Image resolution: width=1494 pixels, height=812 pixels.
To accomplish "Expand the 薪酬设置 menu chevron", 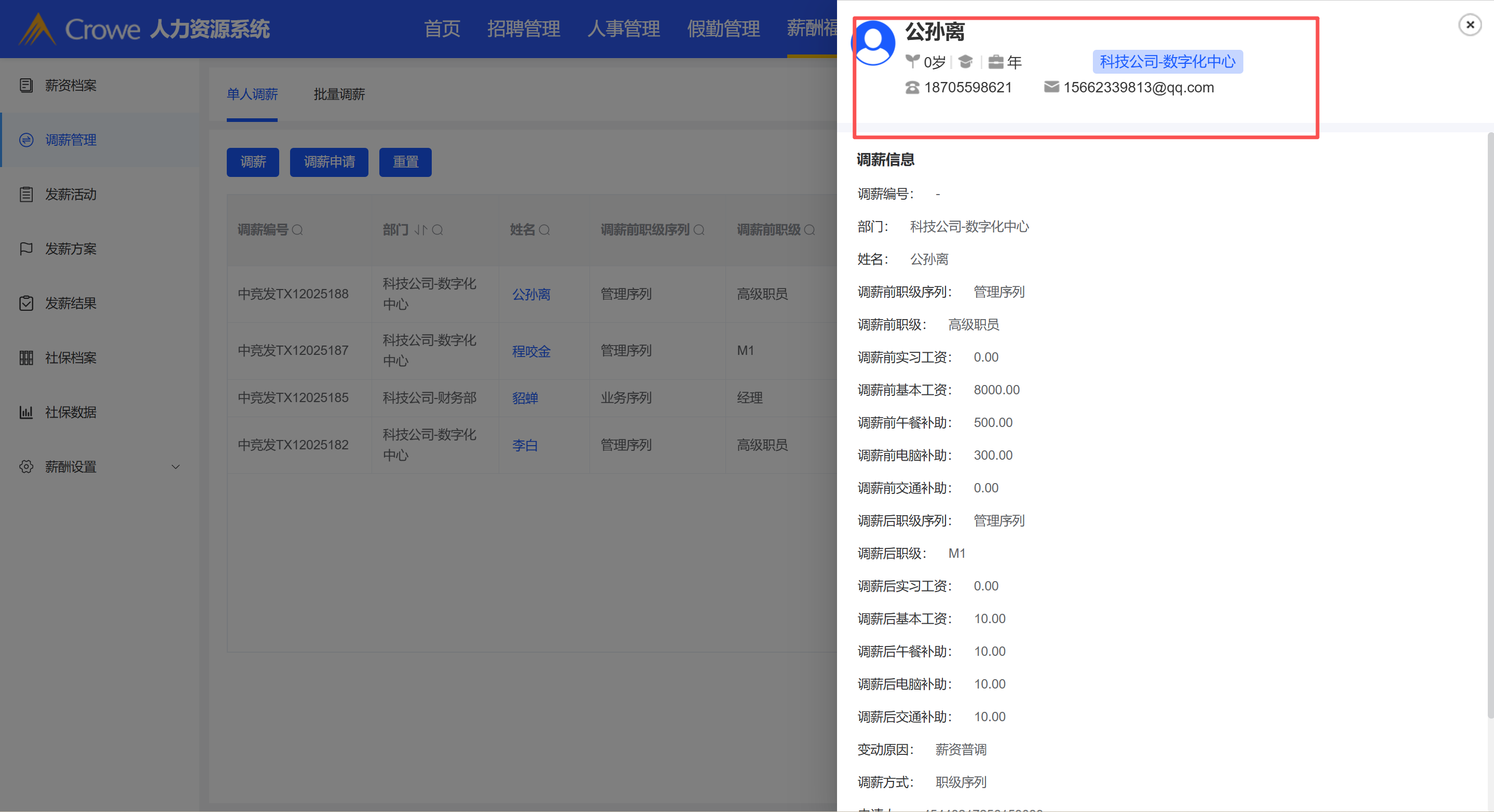I will click(x=176, y=467).
